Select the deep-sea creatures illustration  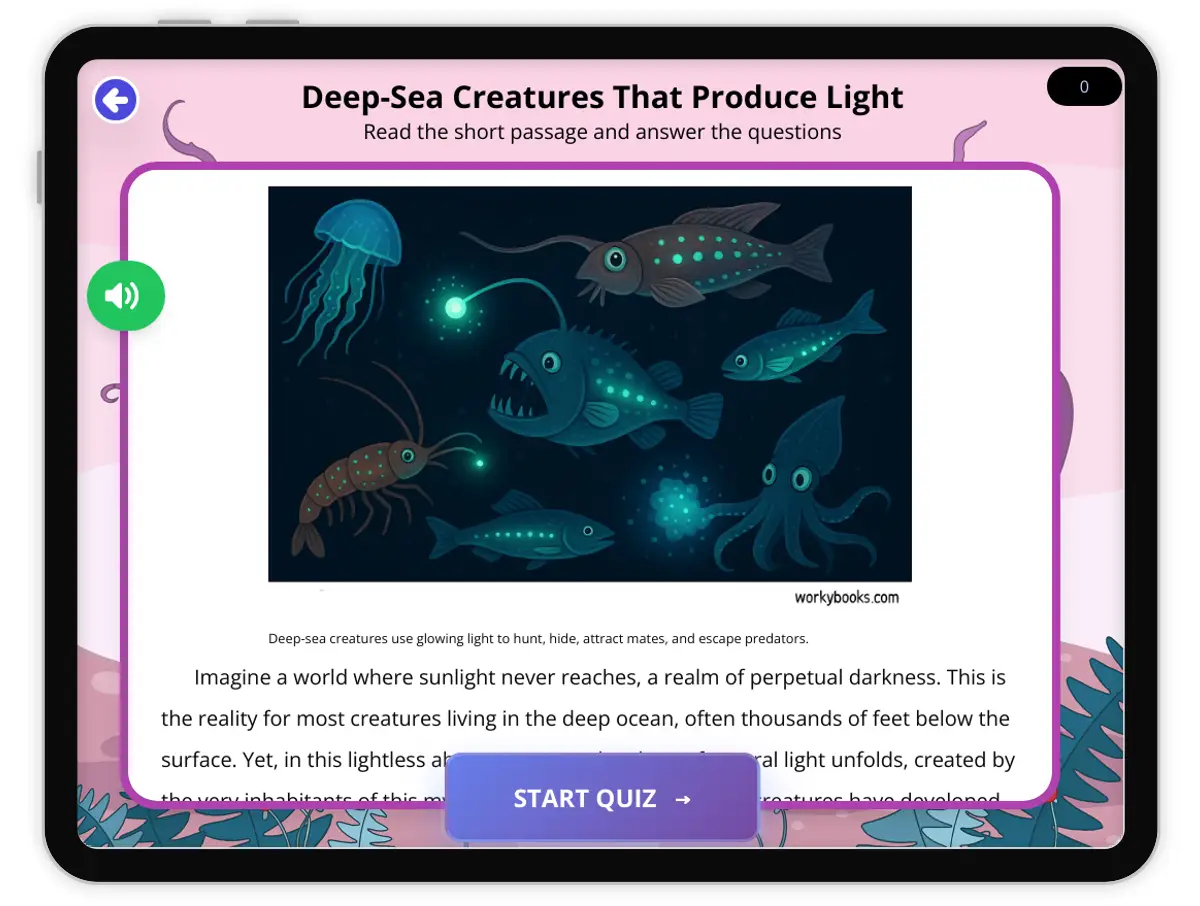(x=590, y=384)
